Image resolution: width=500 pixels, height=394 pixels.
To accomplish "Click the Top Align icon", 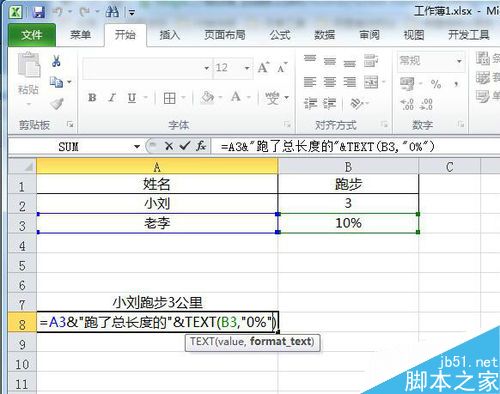I will tap(310, 60).
